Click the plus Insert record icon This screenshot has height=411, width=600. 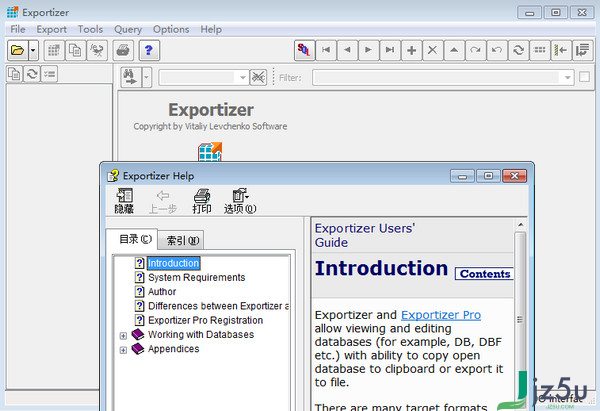pos(412,50)
